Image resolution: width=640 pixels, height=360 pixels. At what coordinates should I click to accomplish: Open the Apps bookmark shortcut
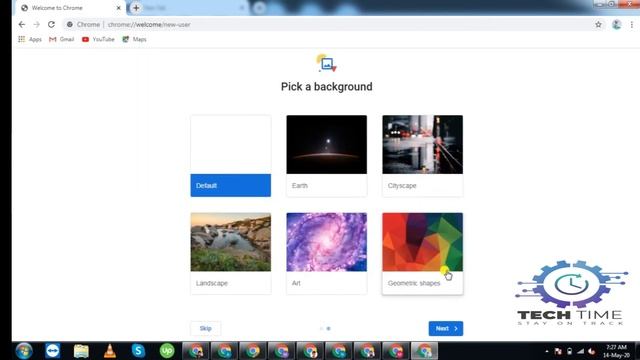(30, 39)
